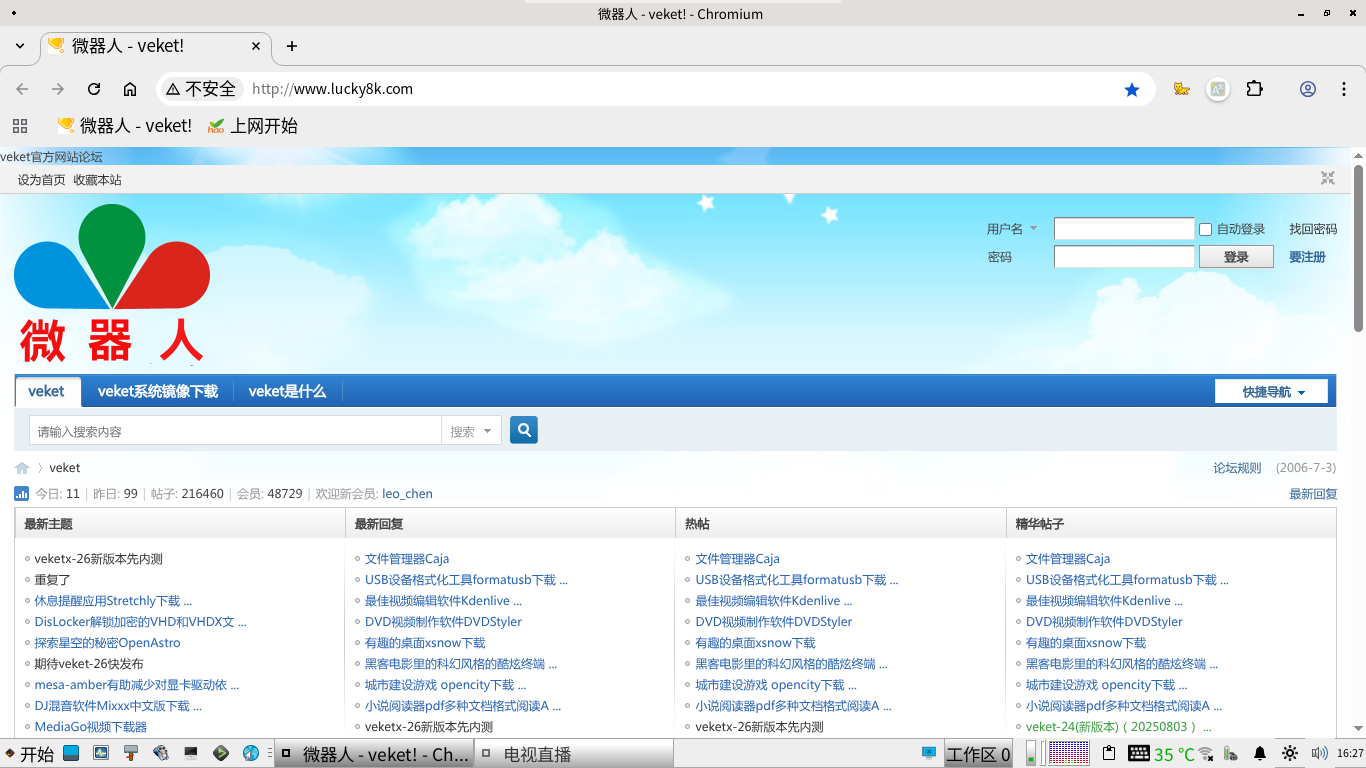Click the browser forward arrow
1366x768 pixels.
(x=58, y=89)
